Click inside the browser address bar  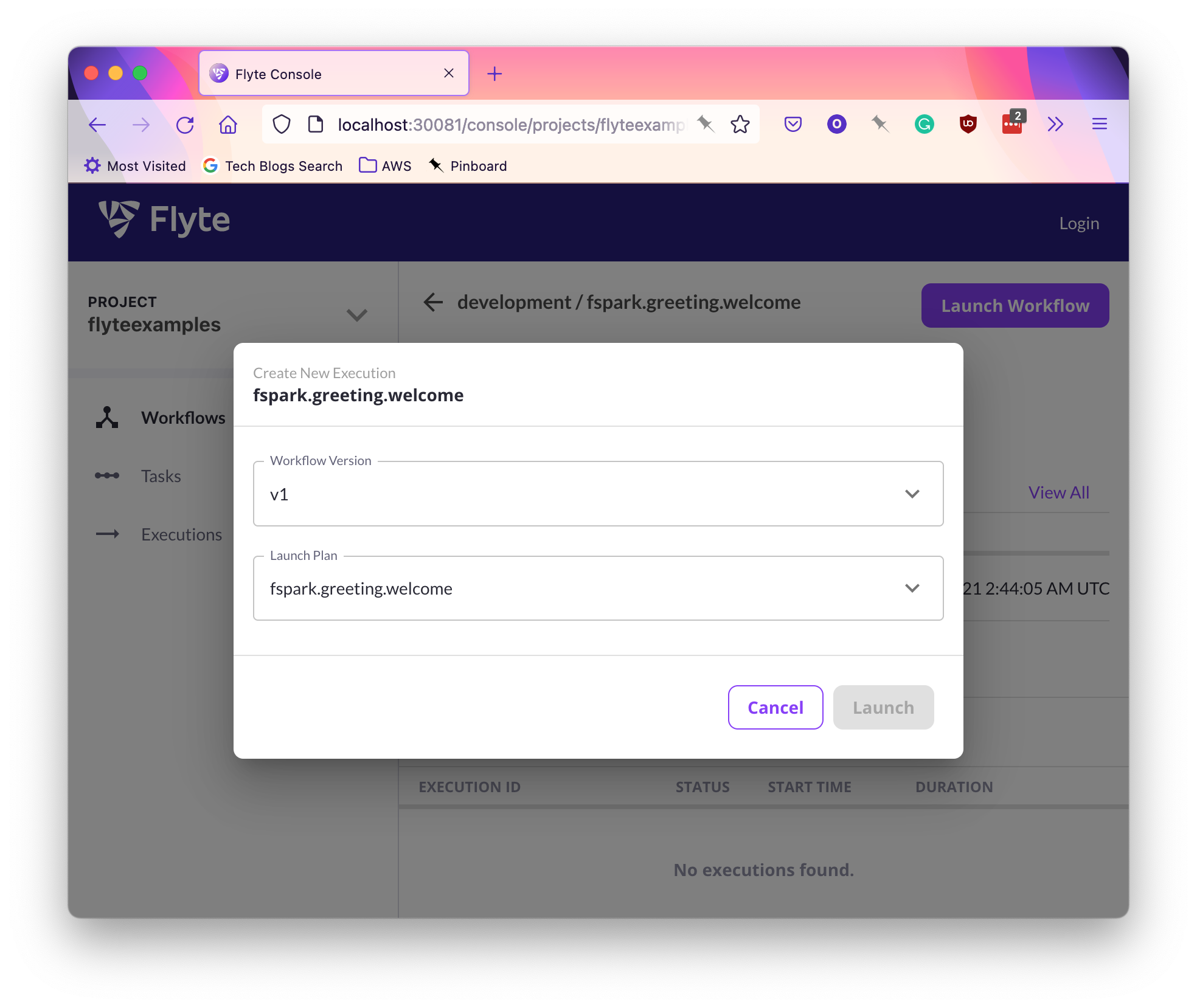coord(511,125)
